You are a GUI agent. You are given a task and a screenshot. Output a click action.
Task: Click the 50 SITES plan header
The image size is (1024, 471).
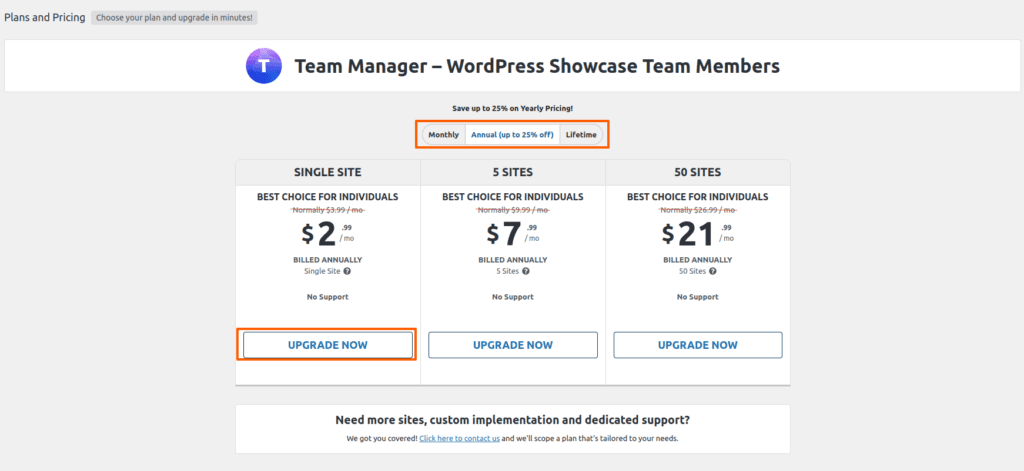tap(697, 172)
